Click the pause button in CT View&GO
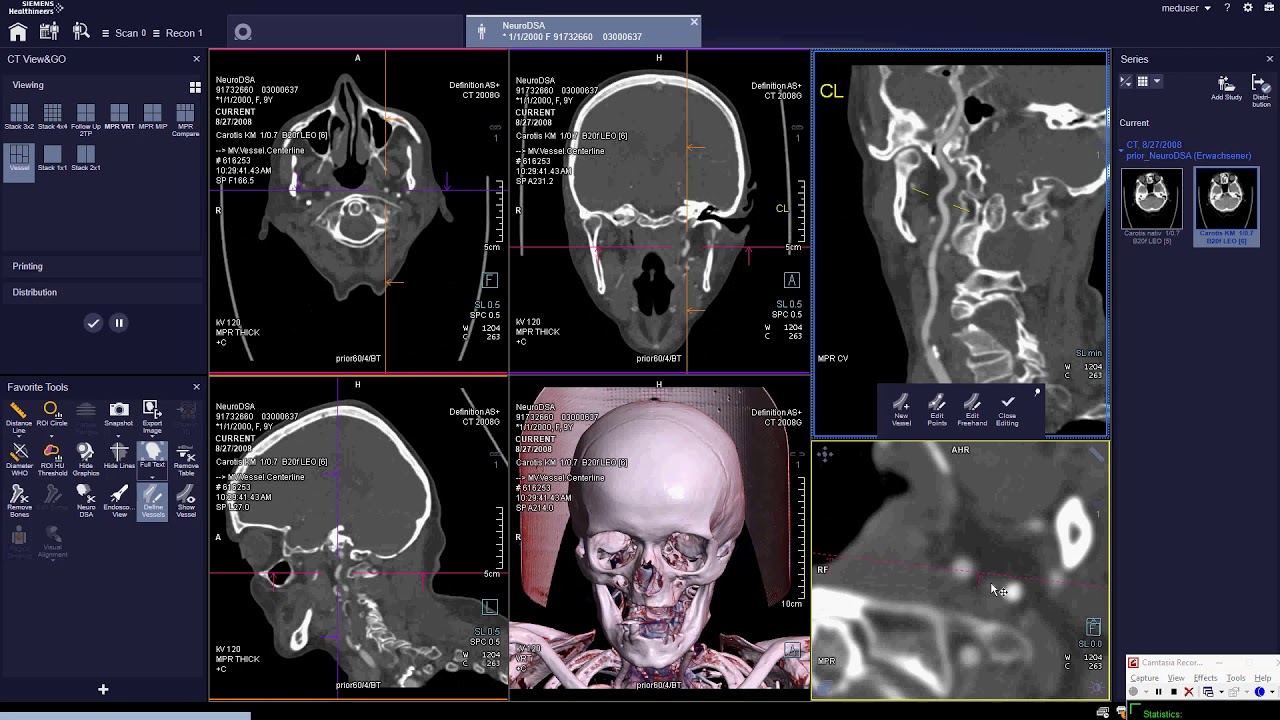This screenshot has height=720, width=1280. [x=119, y=323]
